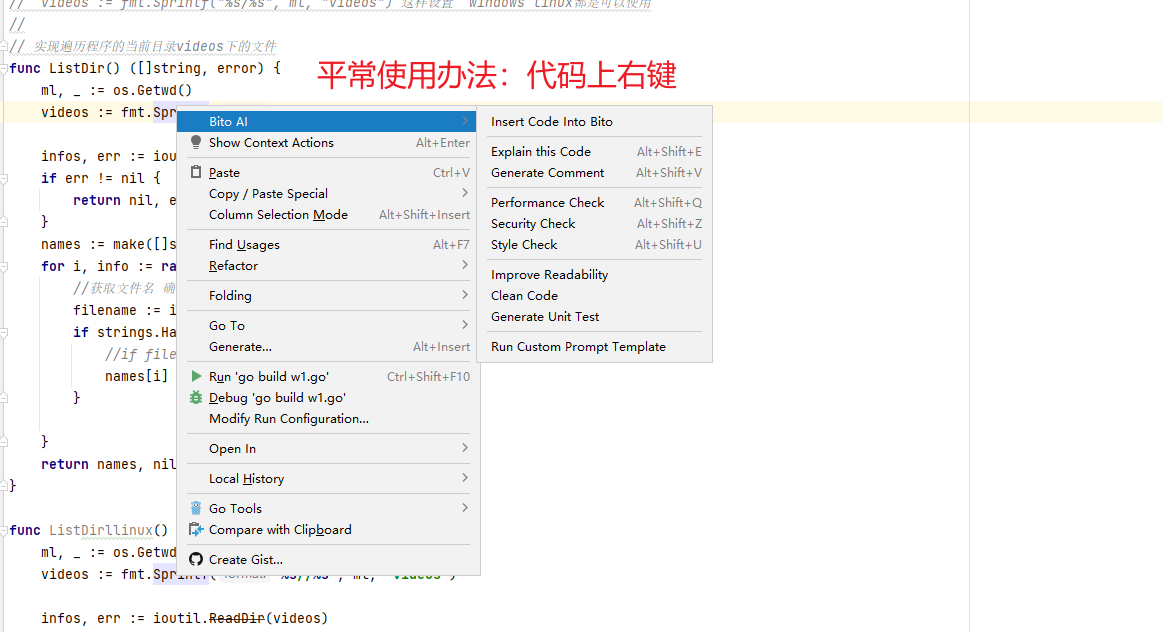The width and height of the screenshot is (1162, 632).
Task: Expand the Bito AI submenu arrow
Action: click(x=465, y=121)
